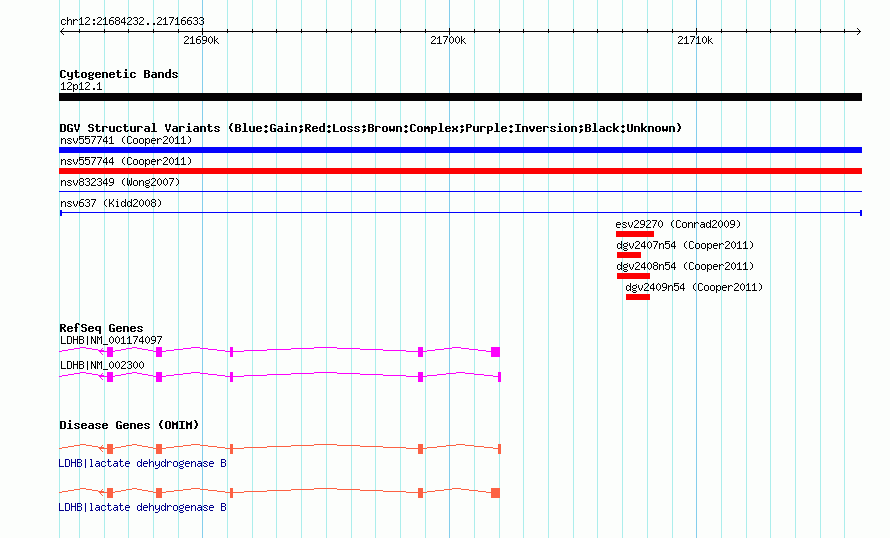Click the strand arrowhead of the NM_001174097 transcript
Image resolution: width=890 pixels, height=538 pixels.
point(102,352)
